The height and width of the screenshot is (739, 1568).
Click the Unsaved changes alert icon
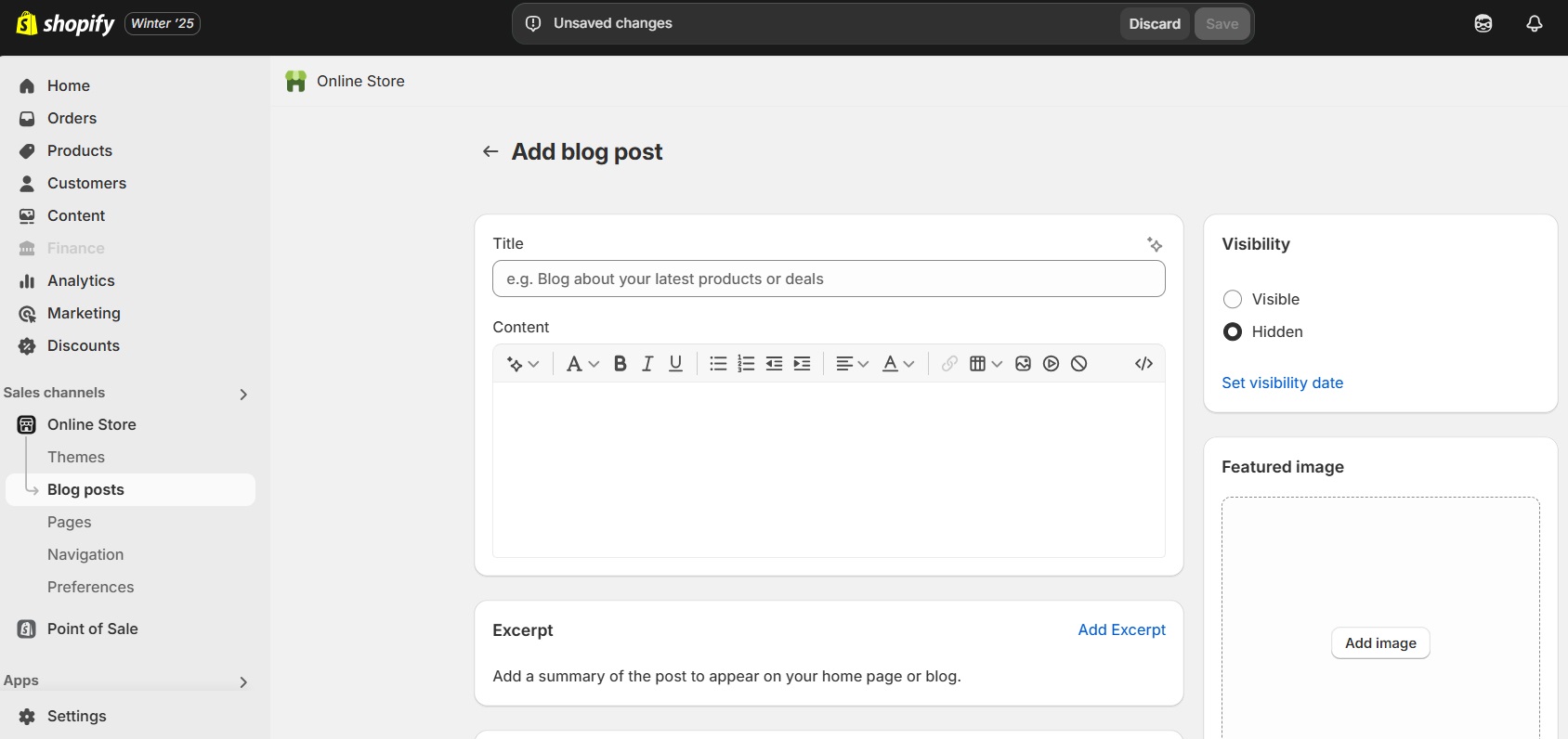(x=533, y=23)
